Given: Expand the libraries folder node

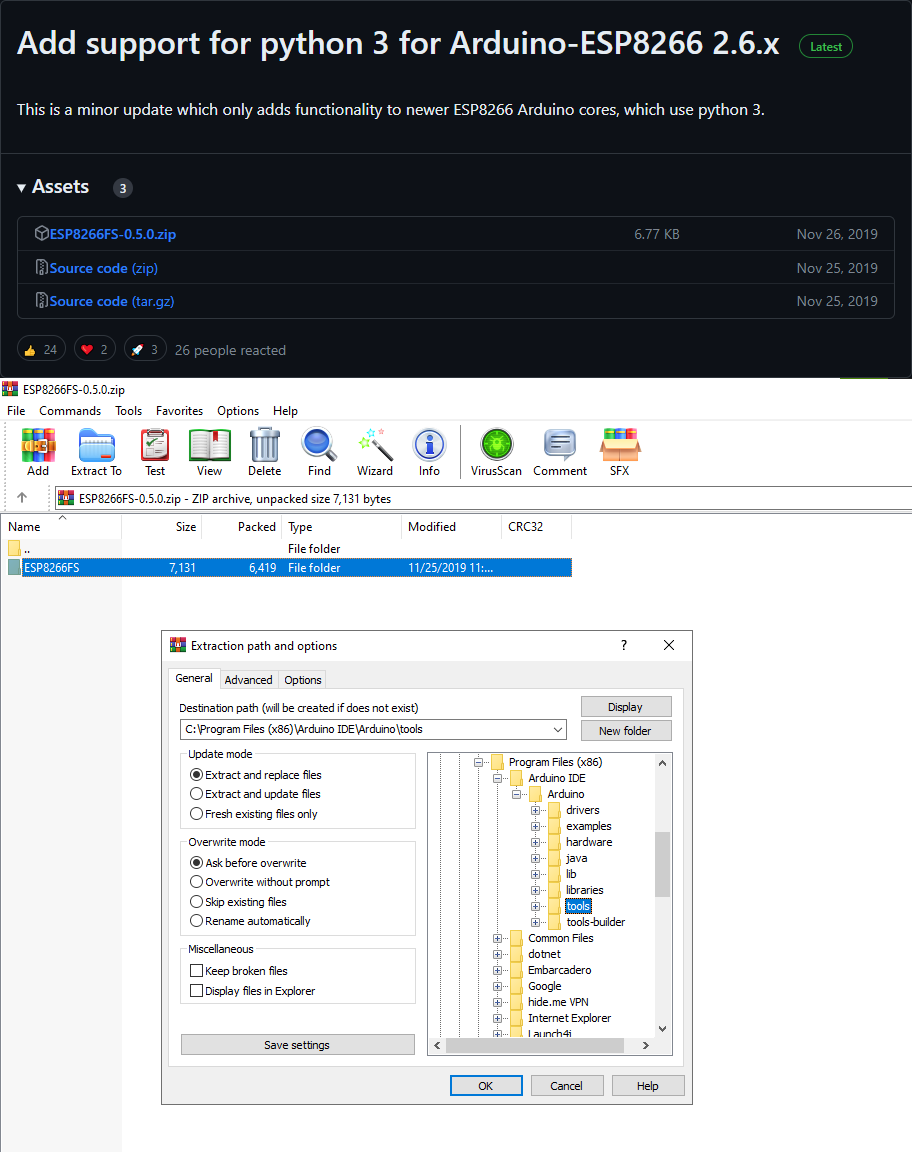Looking at the screenshot, I should point(536,890).
